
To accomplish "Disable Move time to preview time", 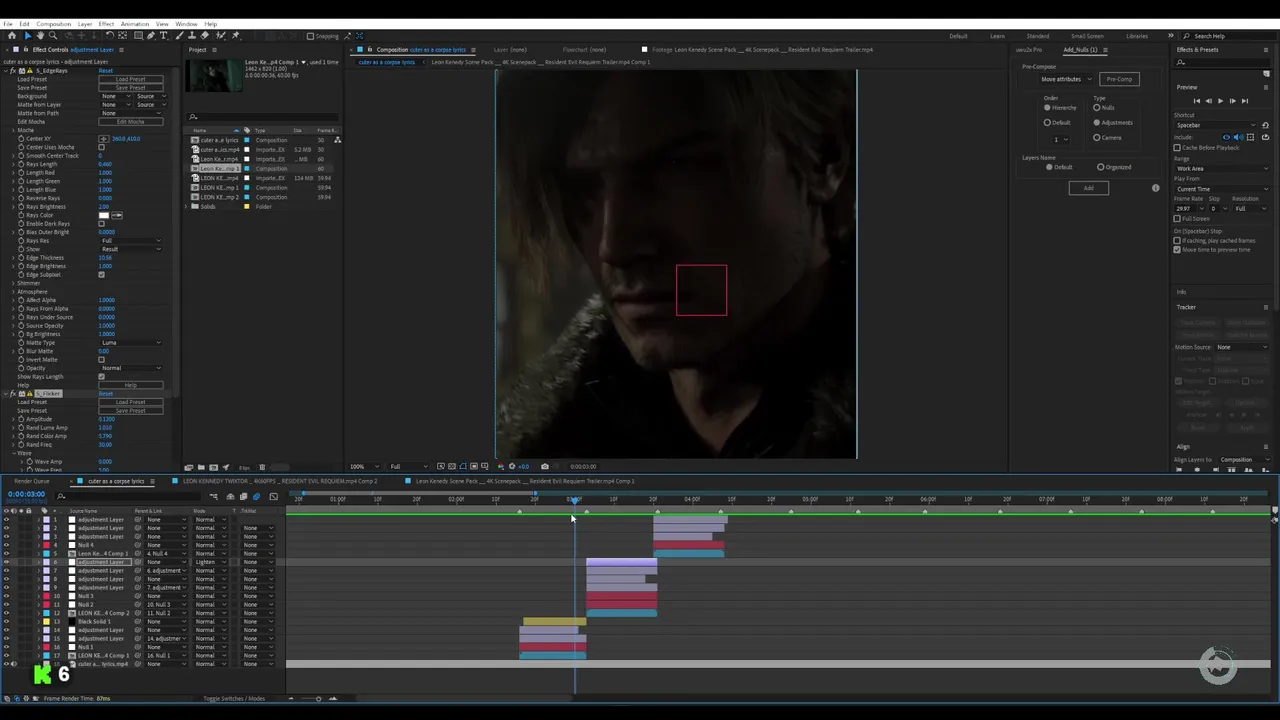I will pyautogui.click(x=1177, y=250).
